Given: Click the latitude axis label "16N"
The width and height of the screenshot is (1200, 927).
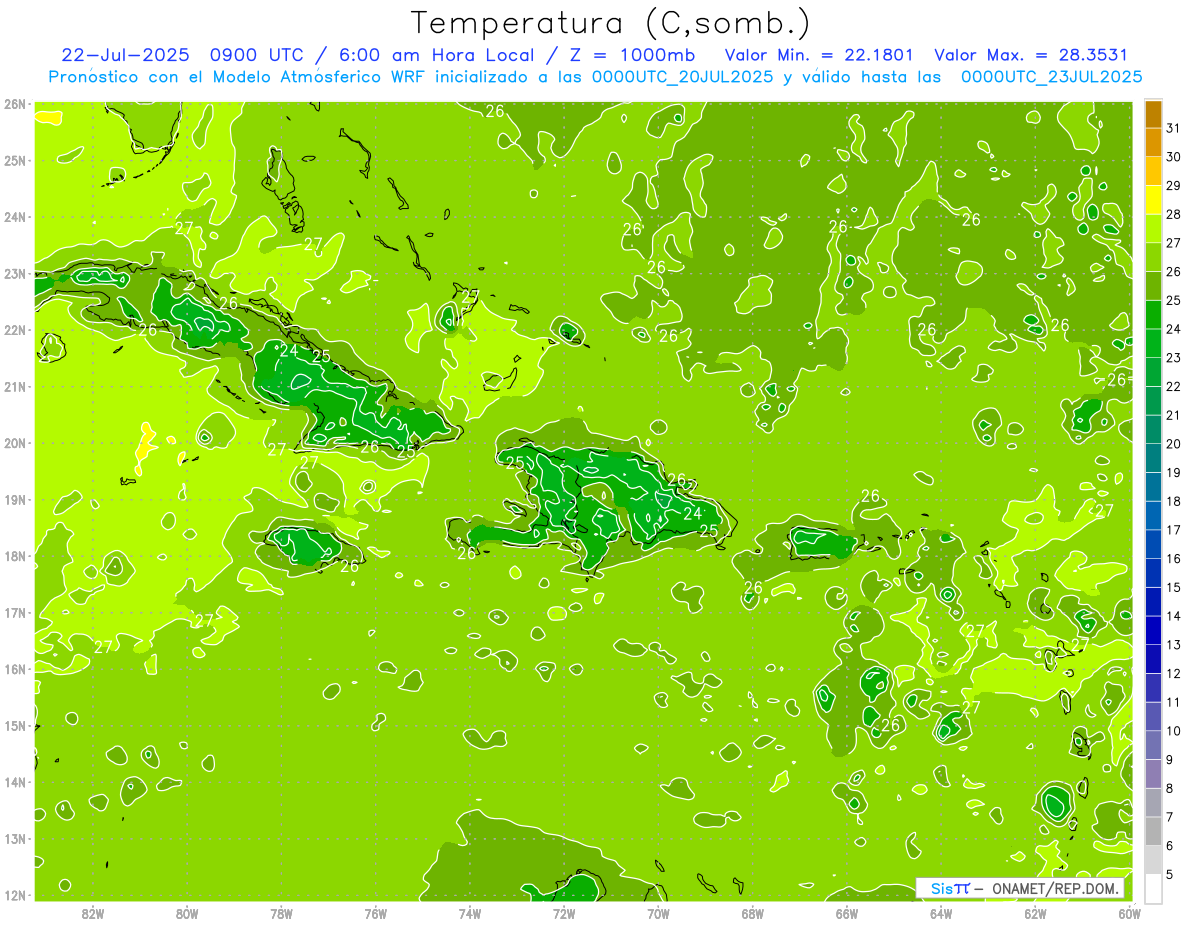Looking at the screenshot, I should (x=14, y=669).
